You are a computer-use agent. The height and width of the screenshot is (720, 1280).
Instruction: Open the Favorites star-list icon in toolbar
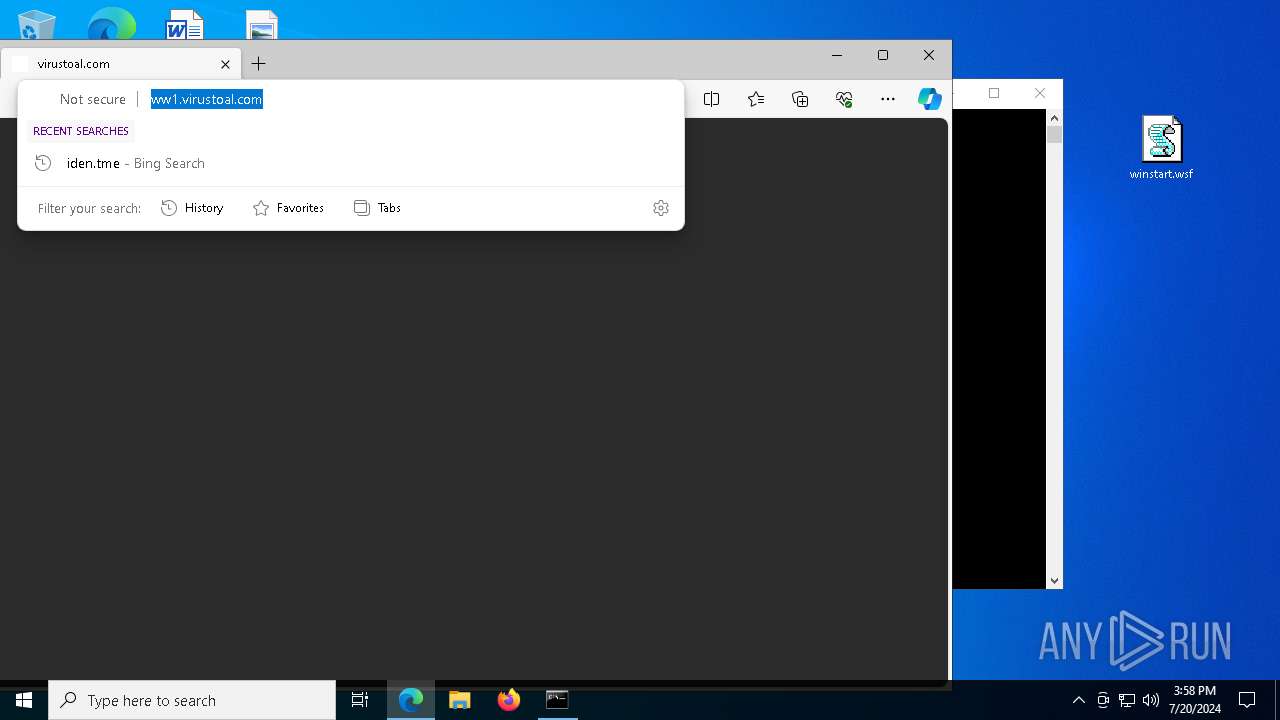click(x=756, y=99)
